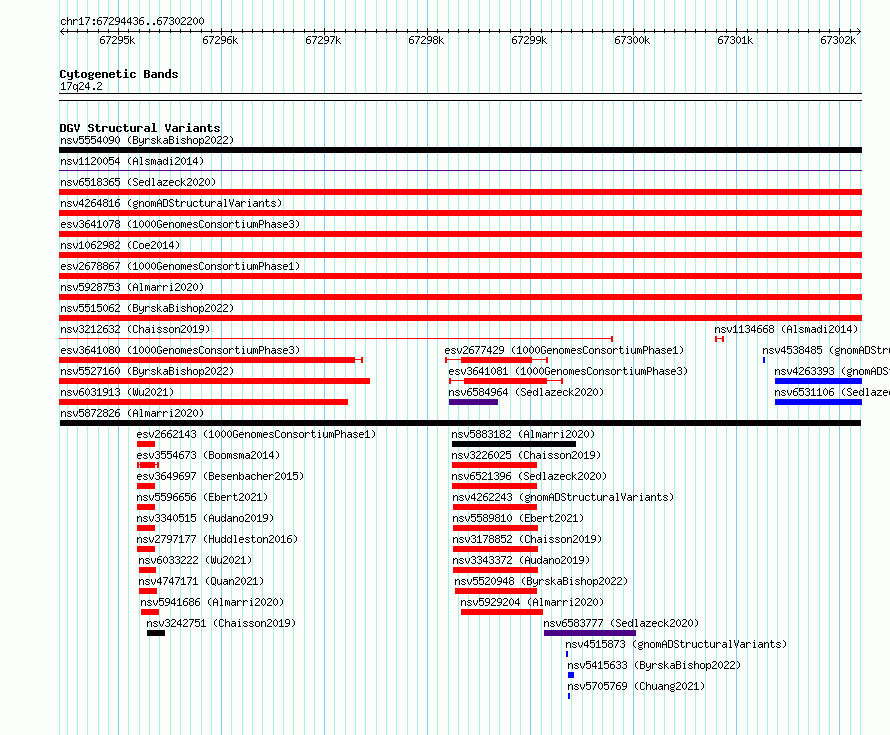
Task: Click the 67295k ruler position label
Action: (x=117, y=40)
